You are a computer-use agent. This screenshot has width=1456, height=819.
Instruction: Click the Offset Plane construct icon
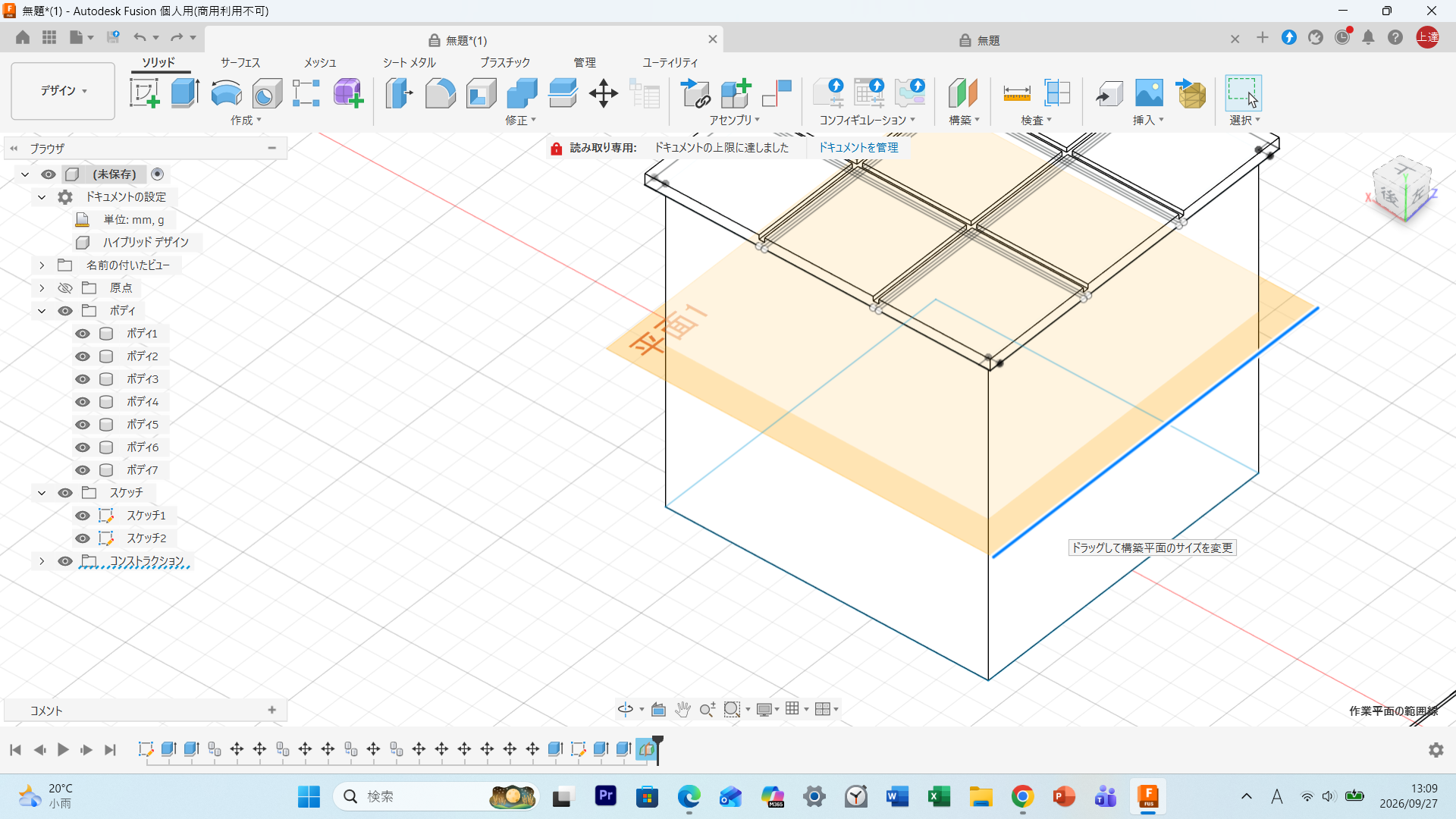pyautogui.click(x=962, y=93)
